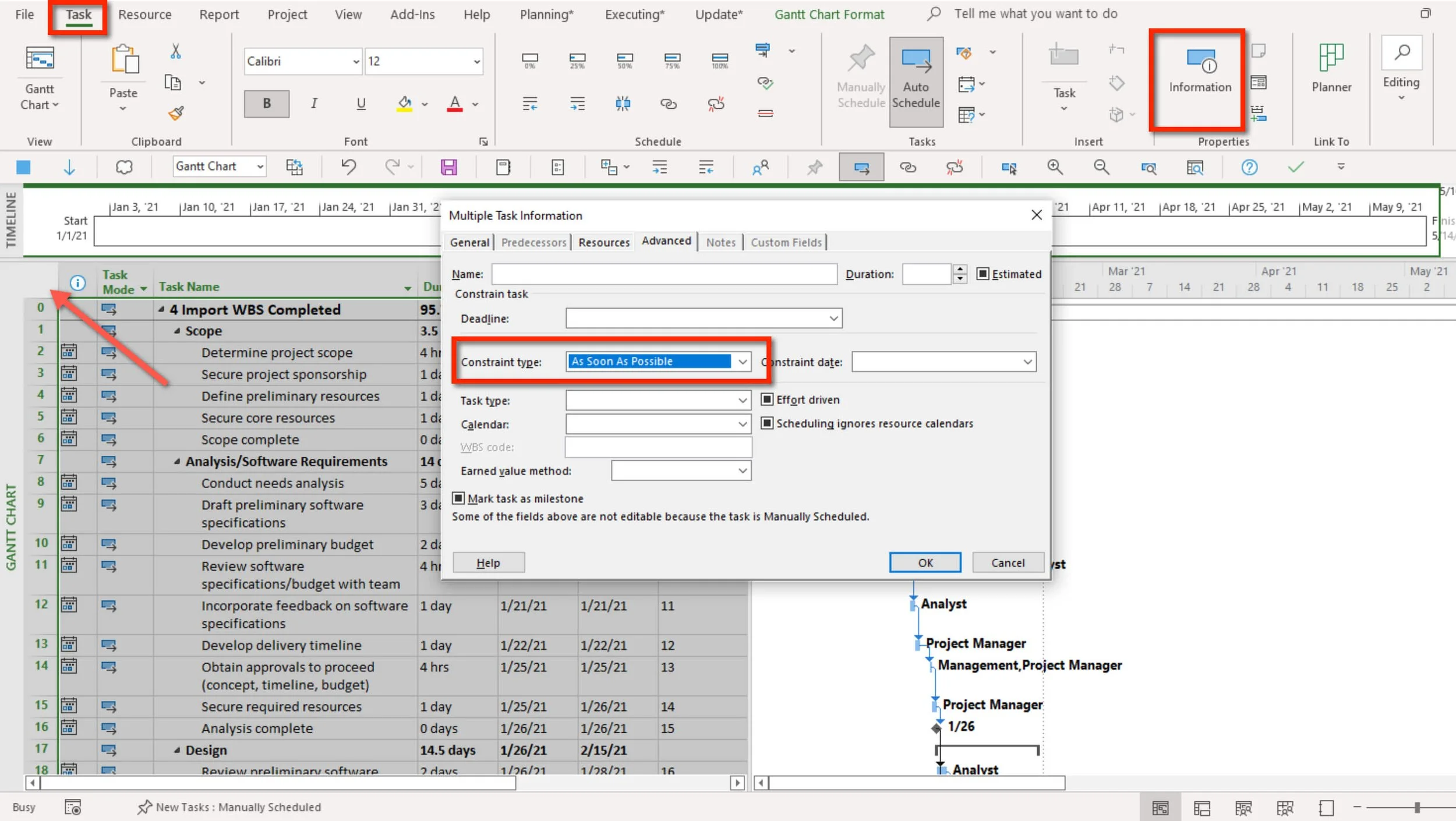Viewport: 1456px width, 821px height.
Task: Open the Constraint type dropdown
Action: pyautogui.click(x=743, y=362)
